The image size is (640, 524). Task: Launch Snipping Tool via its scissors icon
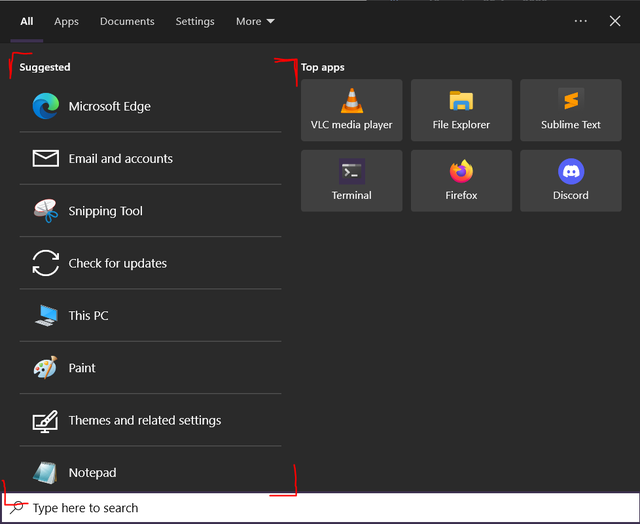pos(46,211)
